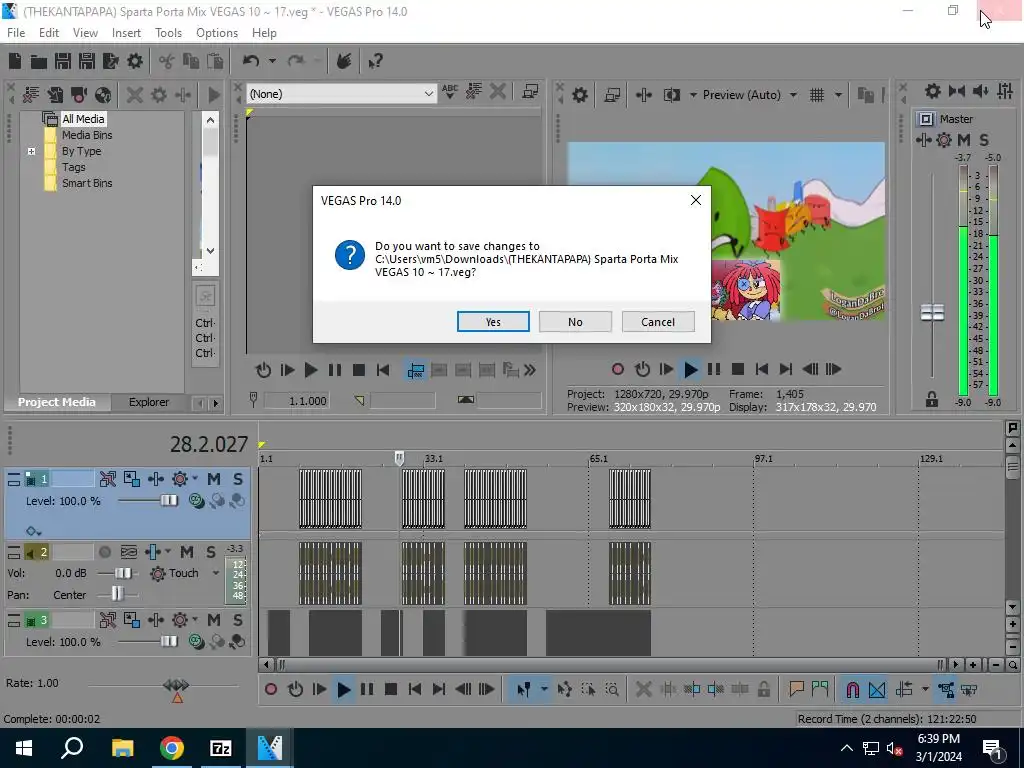Image resolution: width=1024 pixels, height=768 pixels.
Task: Select the Tags folder
Action: [74, 167]
